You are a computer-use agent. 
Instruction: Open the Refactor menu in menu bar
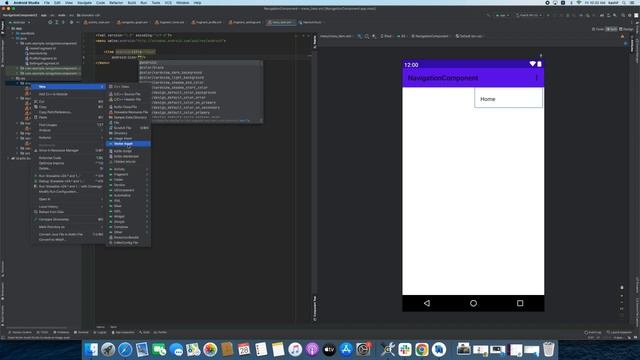coord(116,3)
